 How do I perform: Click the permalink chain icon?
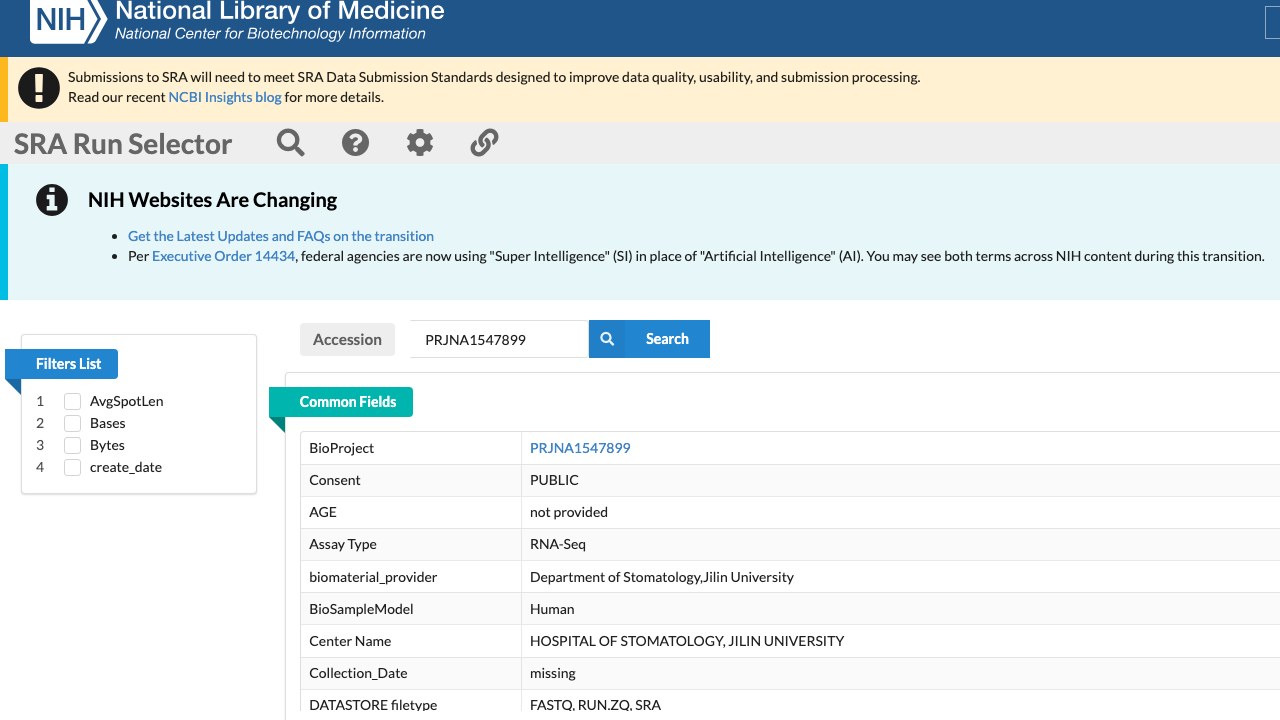click(x=484, y=143)
